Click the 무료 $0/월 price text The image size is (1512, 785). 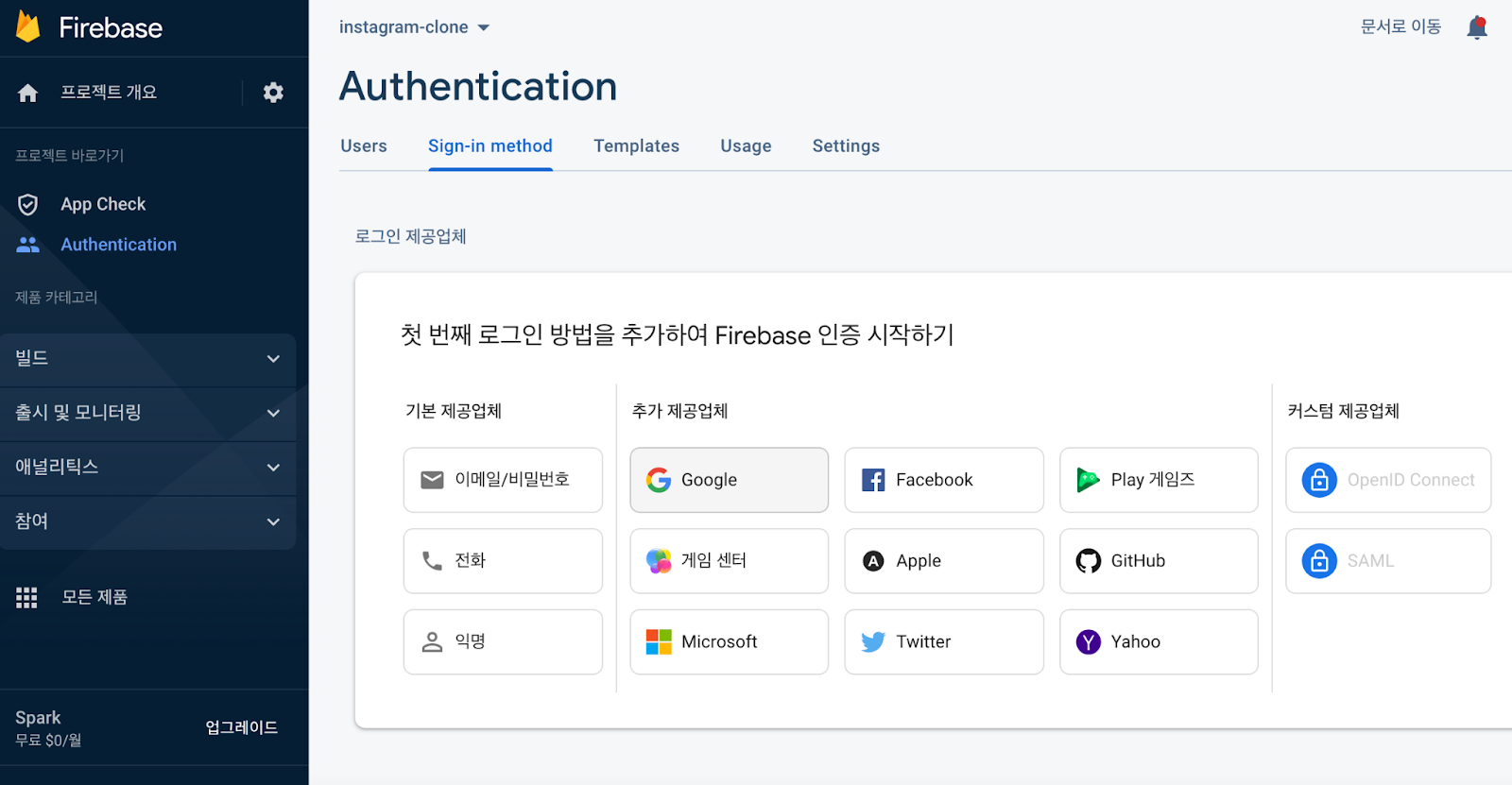[48, 741]
